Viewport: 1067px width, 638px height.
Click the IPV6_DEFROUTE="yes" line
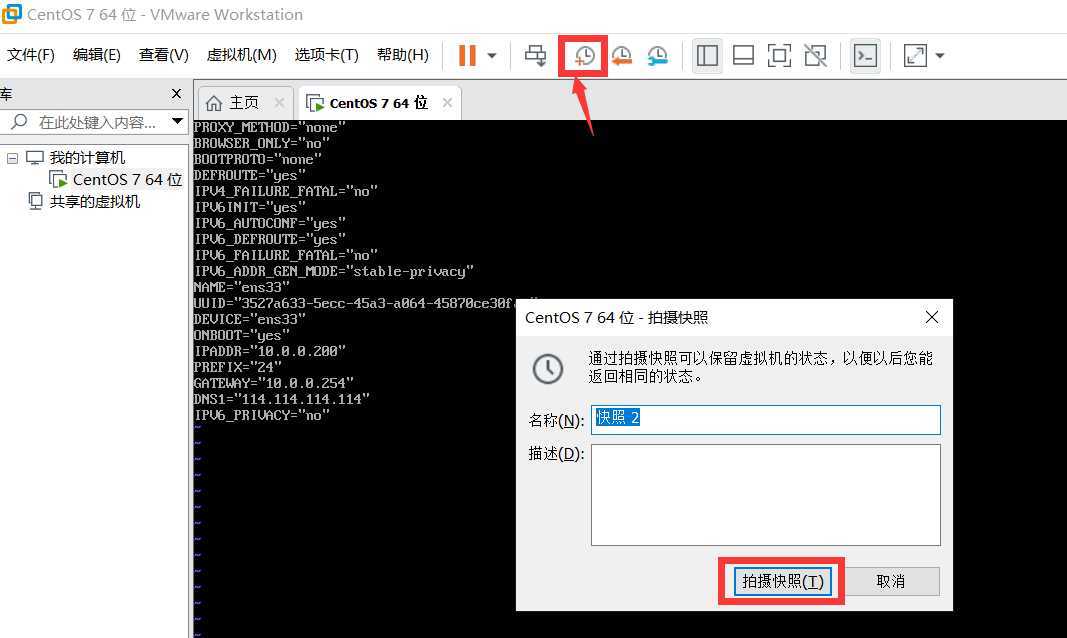coord(270,239)
